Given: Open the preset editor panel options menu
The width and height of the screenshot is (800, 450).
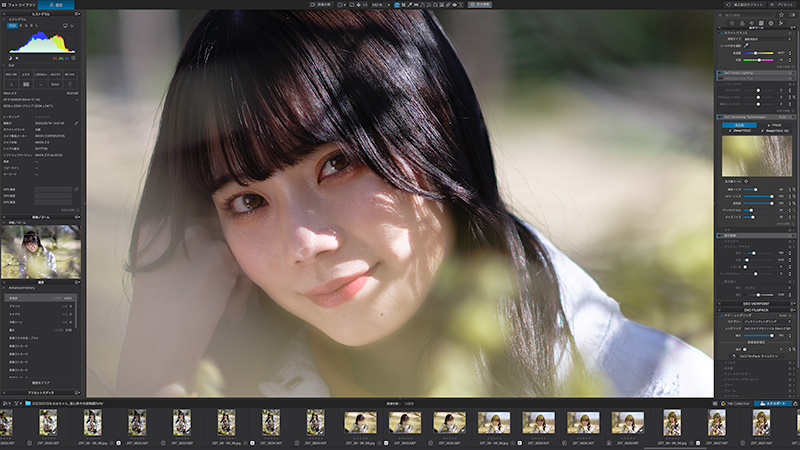Looking at the screenshot, I should (x=77, y=392).
